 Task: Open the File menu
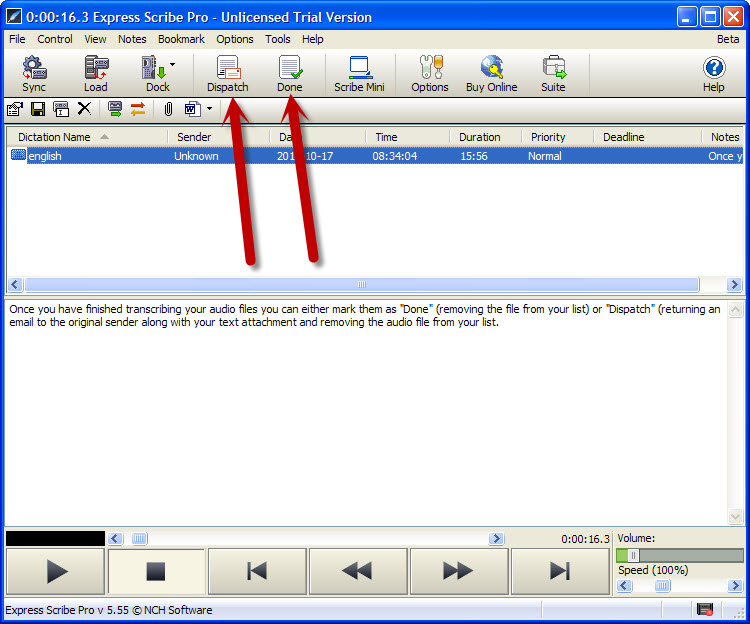pos(17,39)
